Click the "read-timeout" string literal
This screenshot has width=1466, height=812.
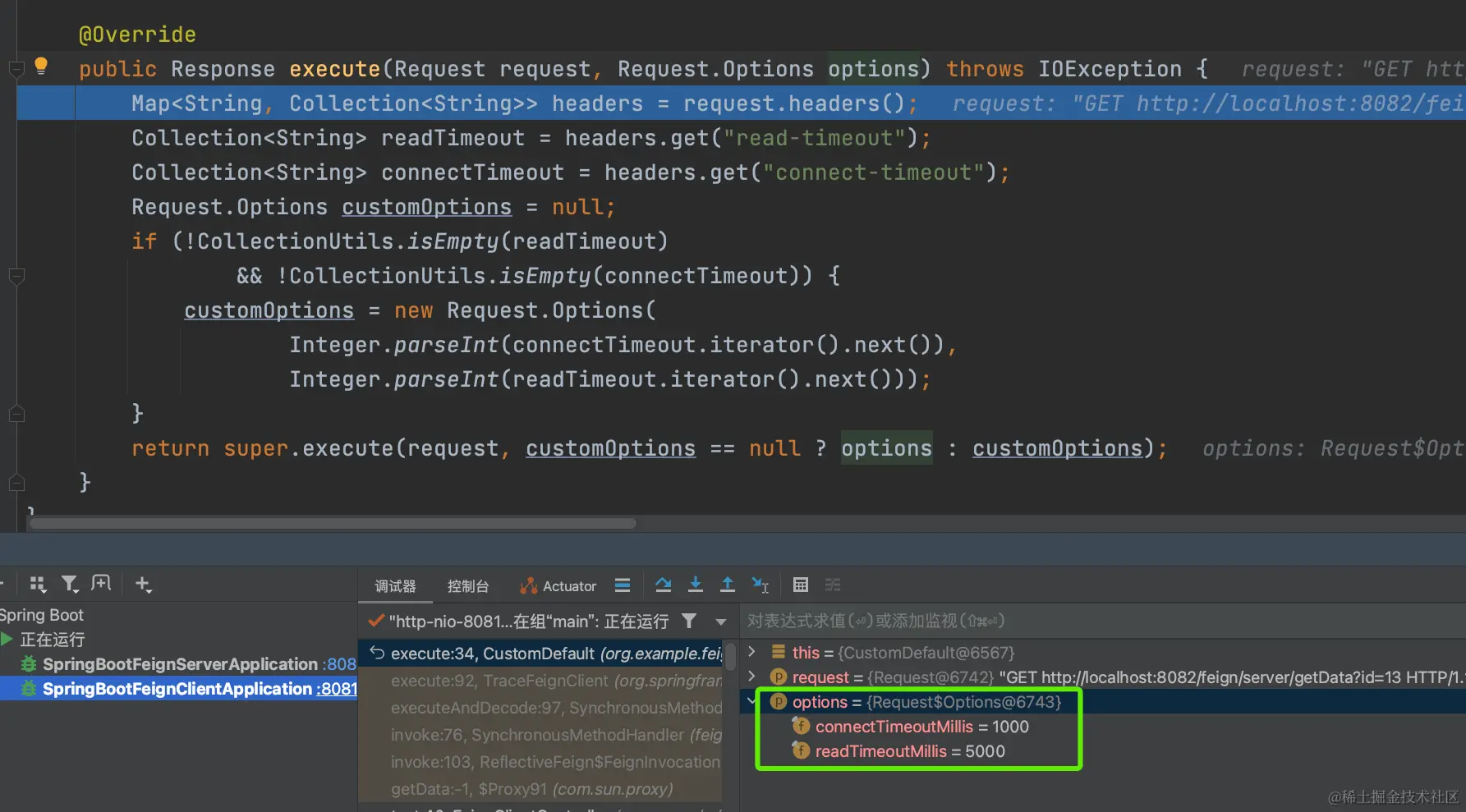(x=815, y=138)
